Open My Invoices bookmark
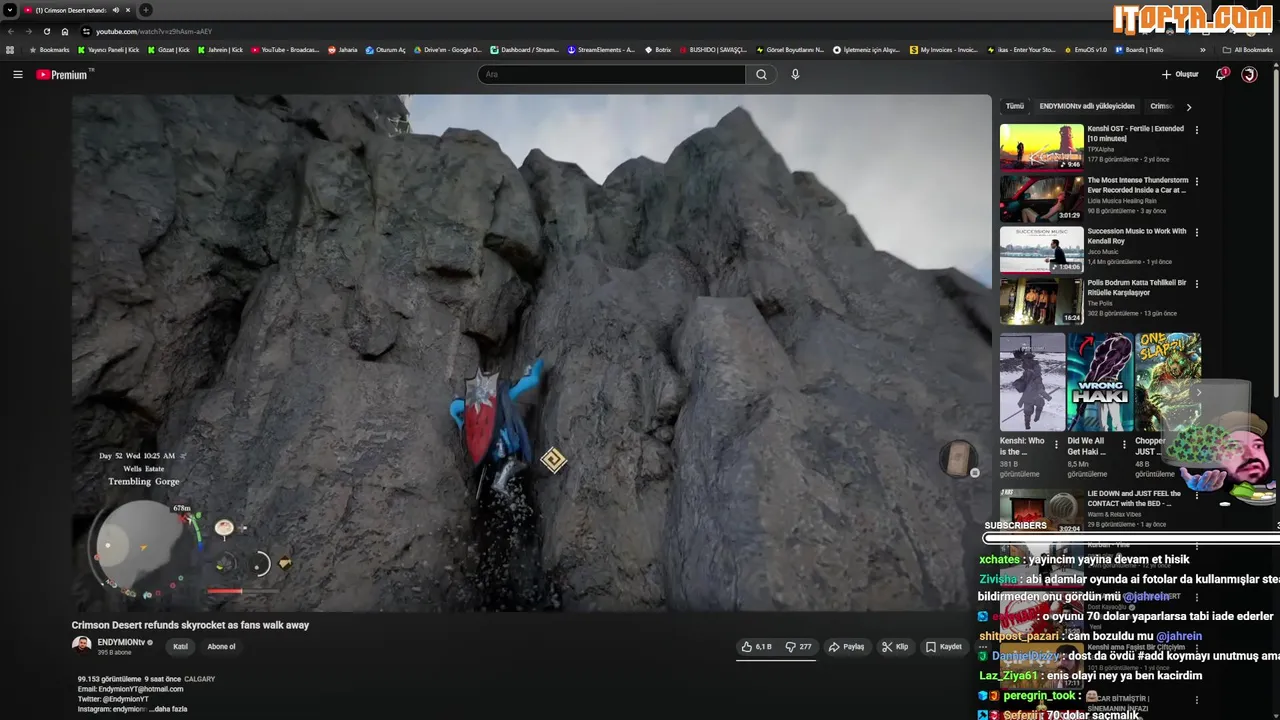The width and height of the screenshot is (1280, 720). [944, 49]
